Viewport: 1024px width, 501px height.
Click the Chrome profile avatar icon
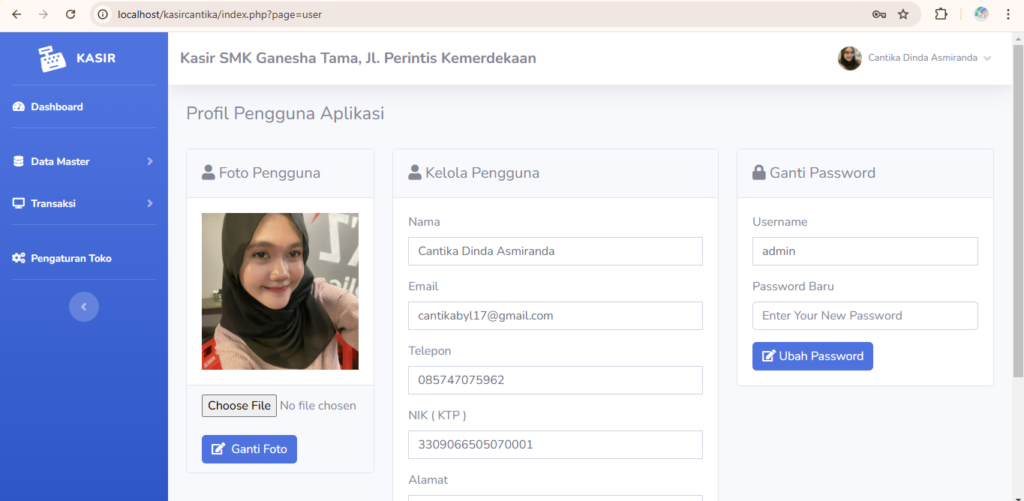point(981,14)
